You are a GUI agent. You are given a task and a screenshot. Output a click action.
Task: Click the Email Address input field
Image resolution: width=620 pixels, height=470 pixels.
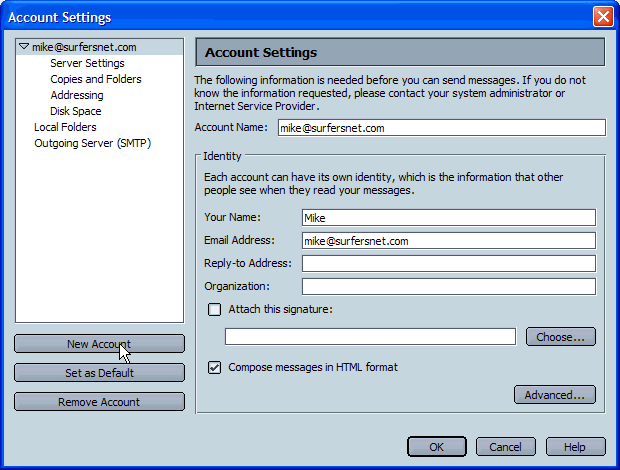coord(448,240)
